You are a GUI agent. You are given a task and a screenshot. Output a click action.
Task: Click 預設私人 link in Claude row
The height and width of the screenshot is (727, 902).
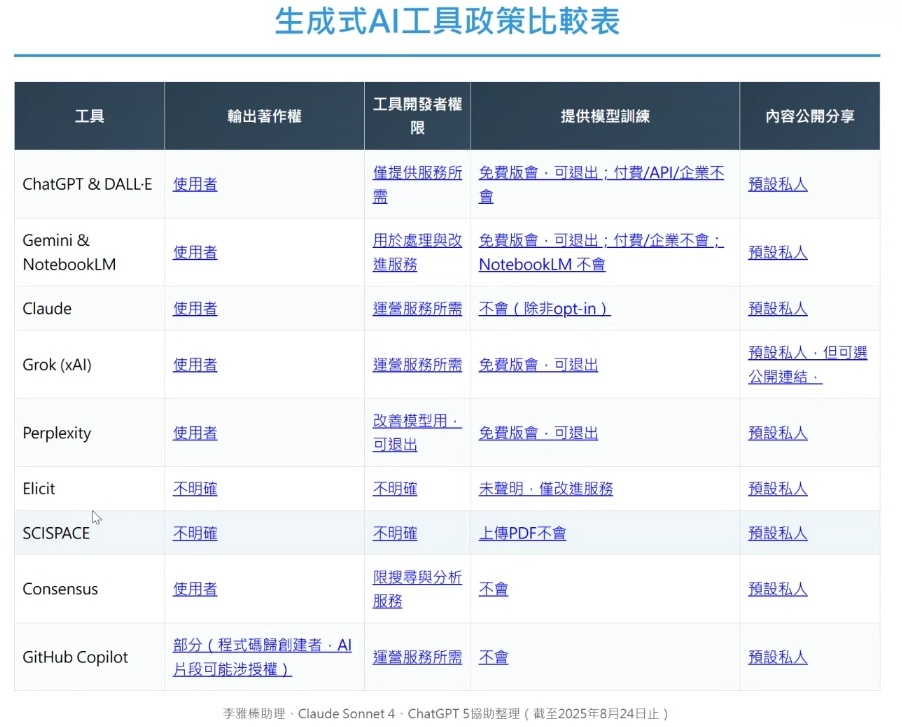point(778,309)
